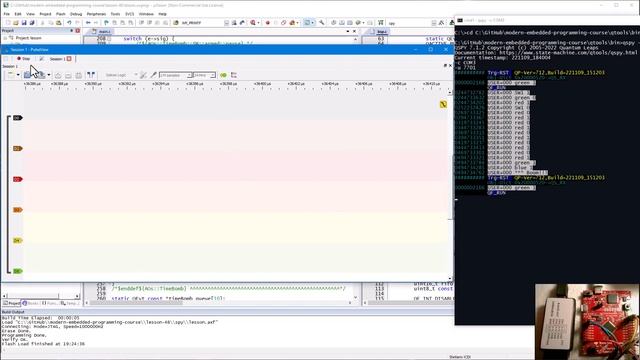
Task: Click the horizontal scrollbar under main.c editor
Action: [218, 303]
